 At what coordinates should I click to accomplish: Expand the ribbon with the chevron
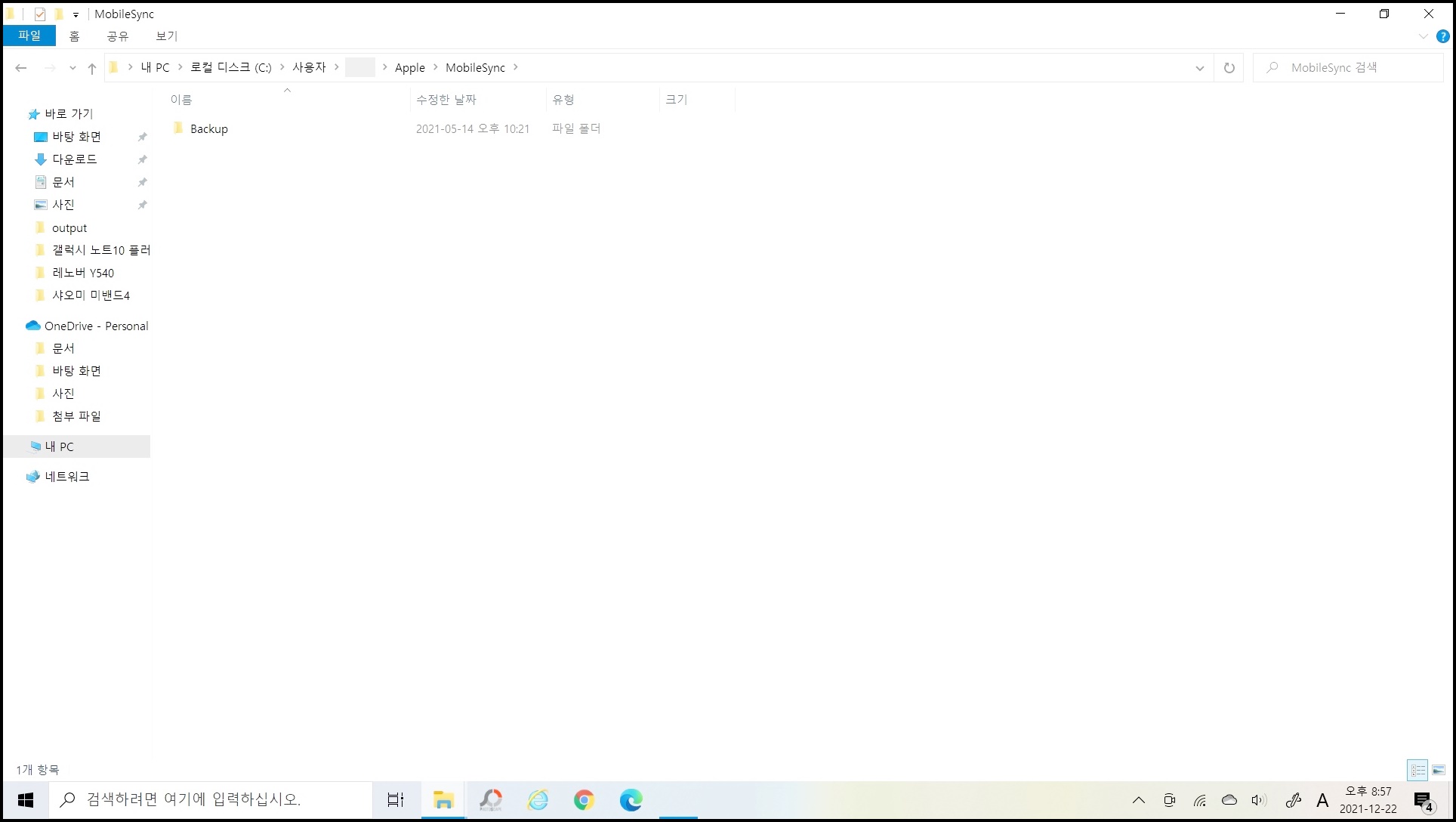pyautogui.click(x=1423, y=36)
